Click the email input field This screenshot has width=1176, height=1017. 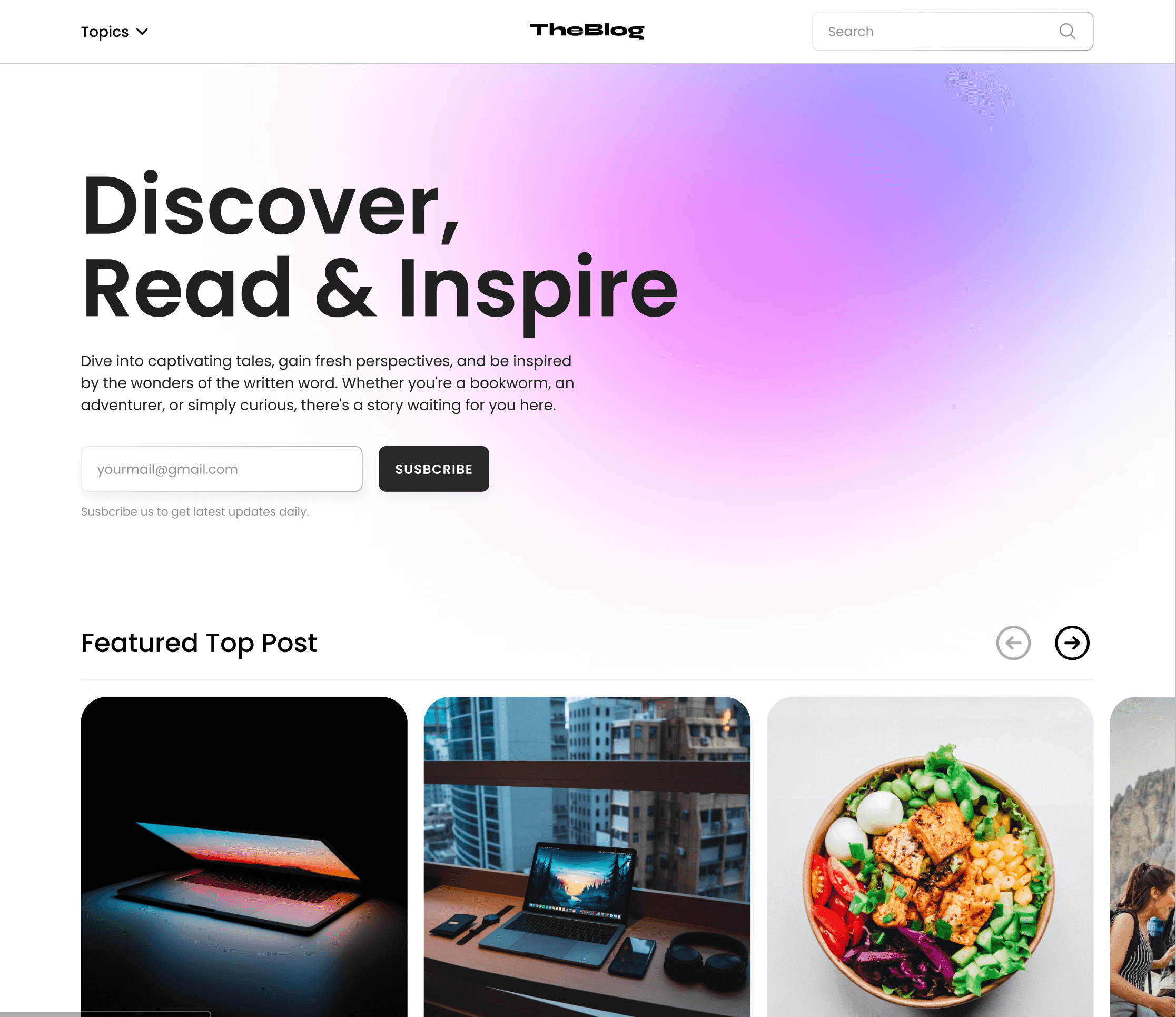click(x=221, y=469)
